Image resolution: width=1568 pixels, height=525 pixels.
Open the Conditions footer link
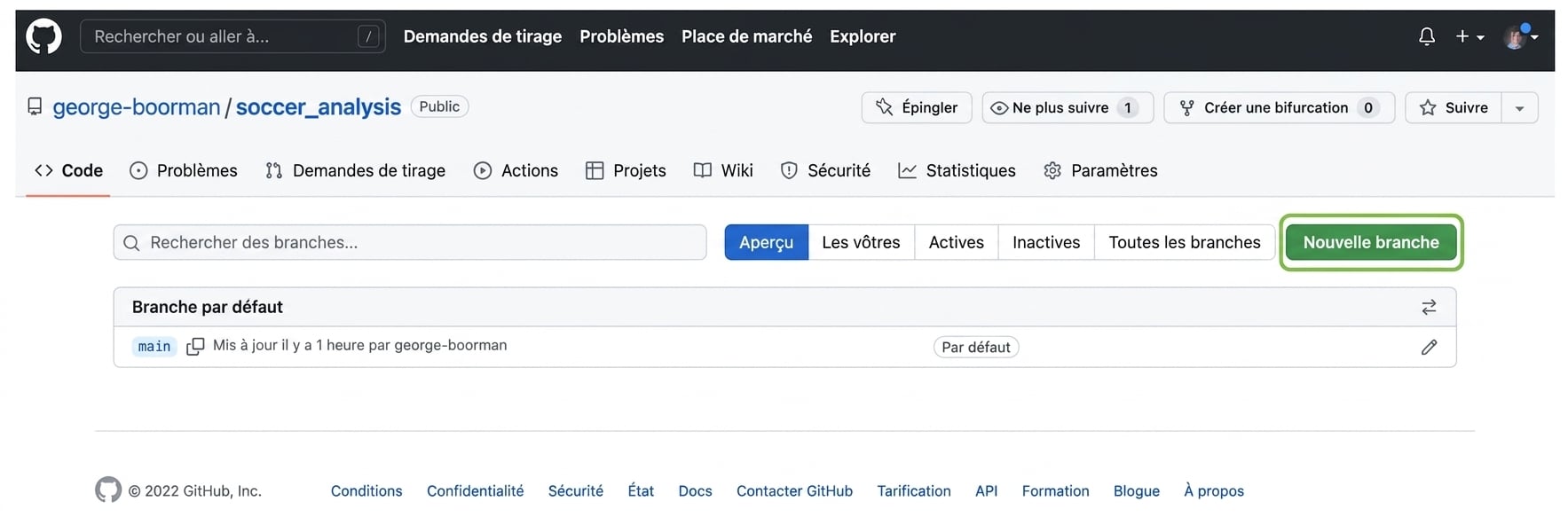366,490
